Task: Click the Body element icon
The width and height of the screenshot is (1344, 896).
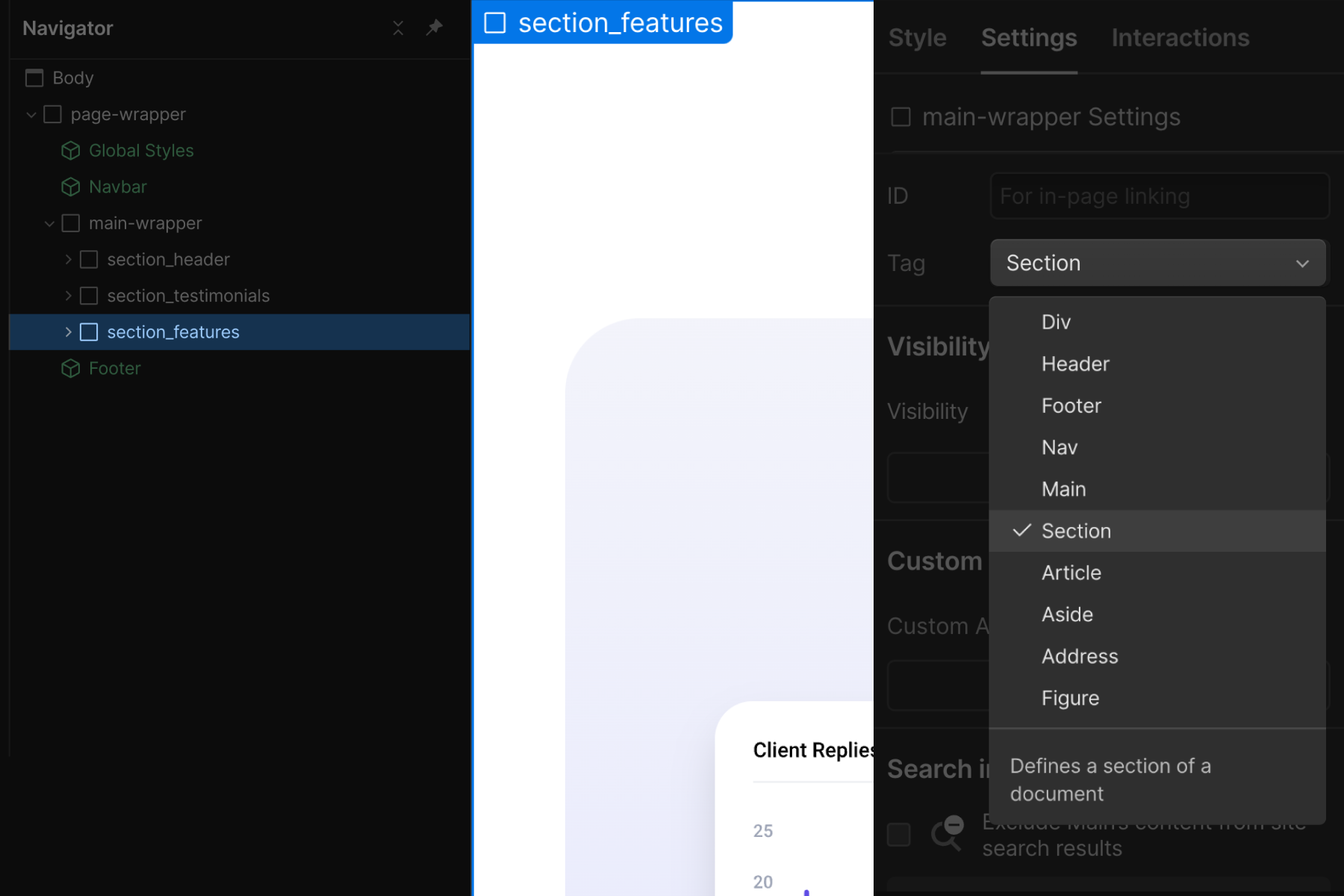Action: coord(34,78)
